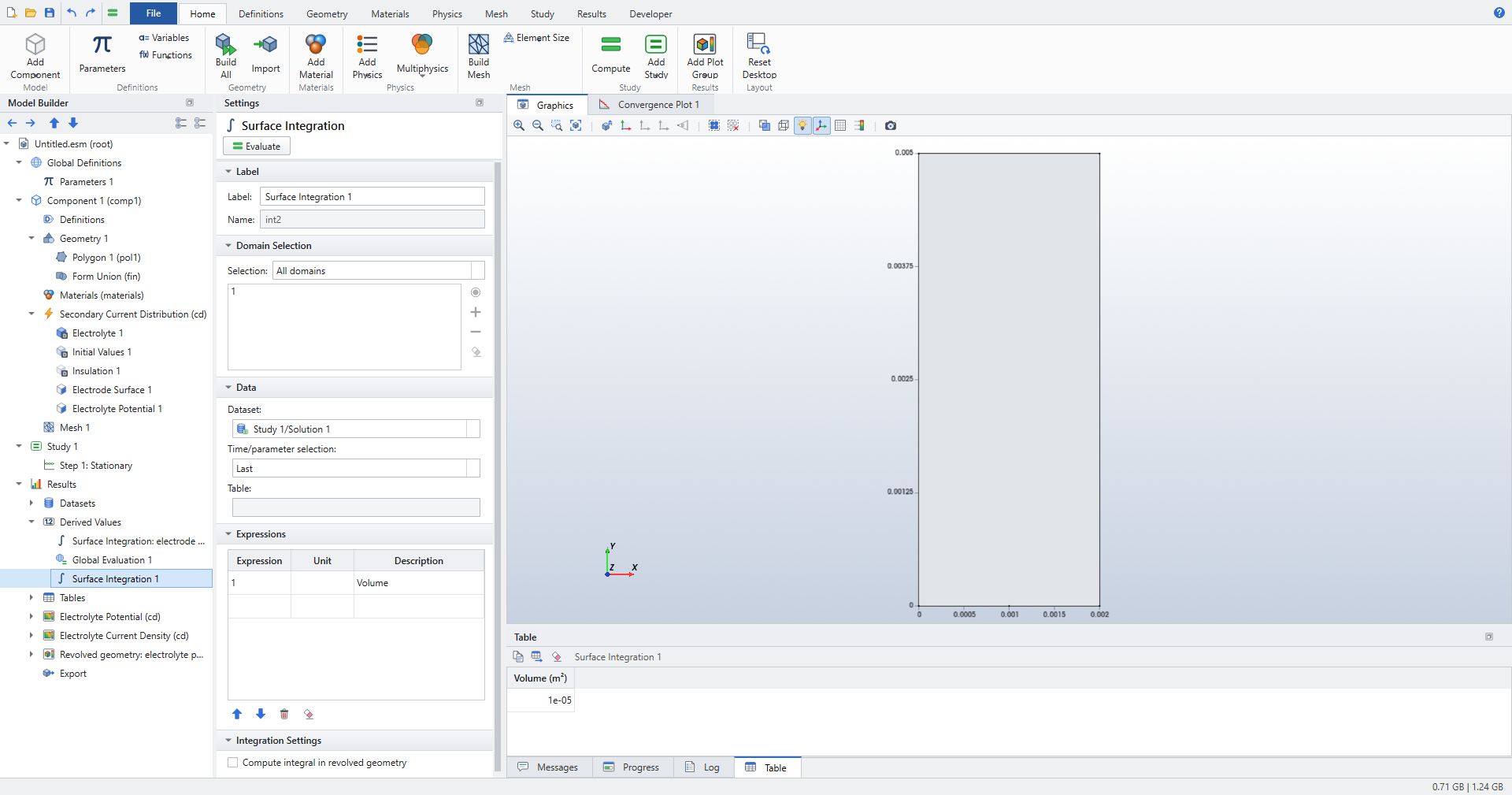Activate the zoom box tool
This screenshot has width=1512, height=795.
557,125
